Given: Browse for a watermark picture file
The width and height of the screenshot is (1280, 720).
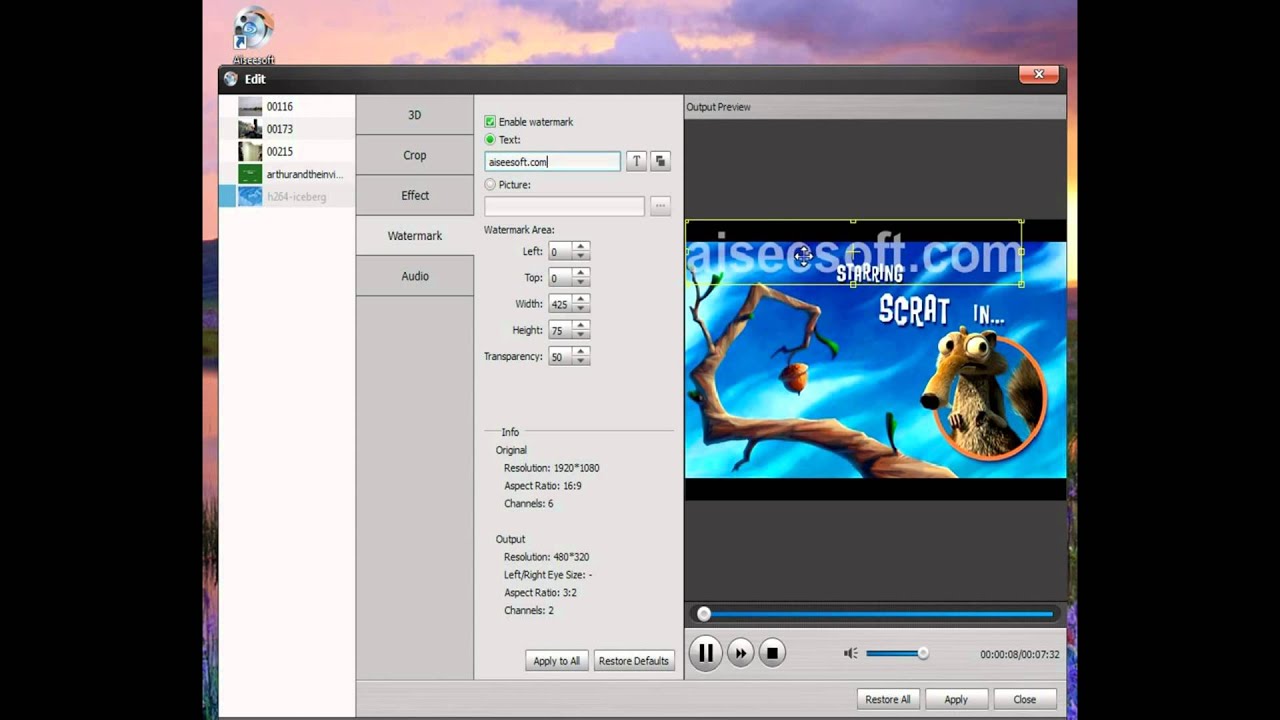Looking at the screenshot, I should (x=660, y=206).
